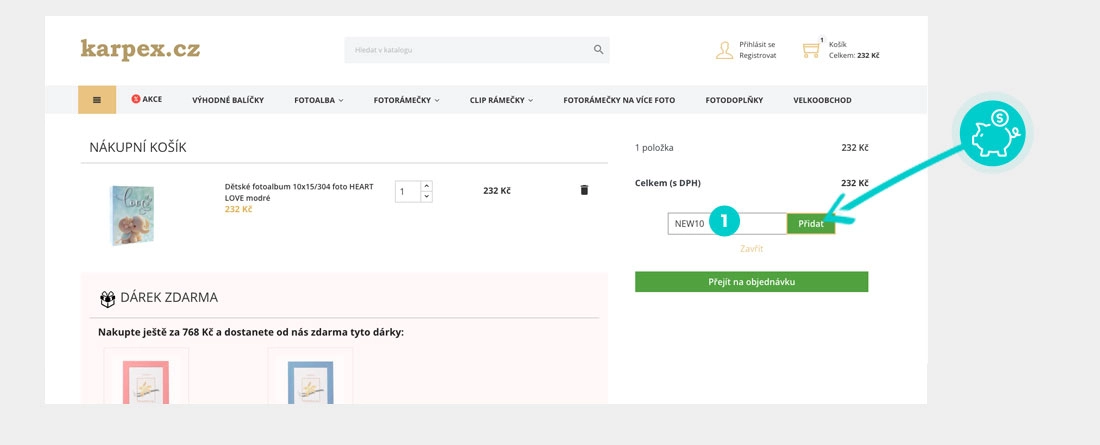
Task: Click the search magnifier icon
Action: click(598, 50)
